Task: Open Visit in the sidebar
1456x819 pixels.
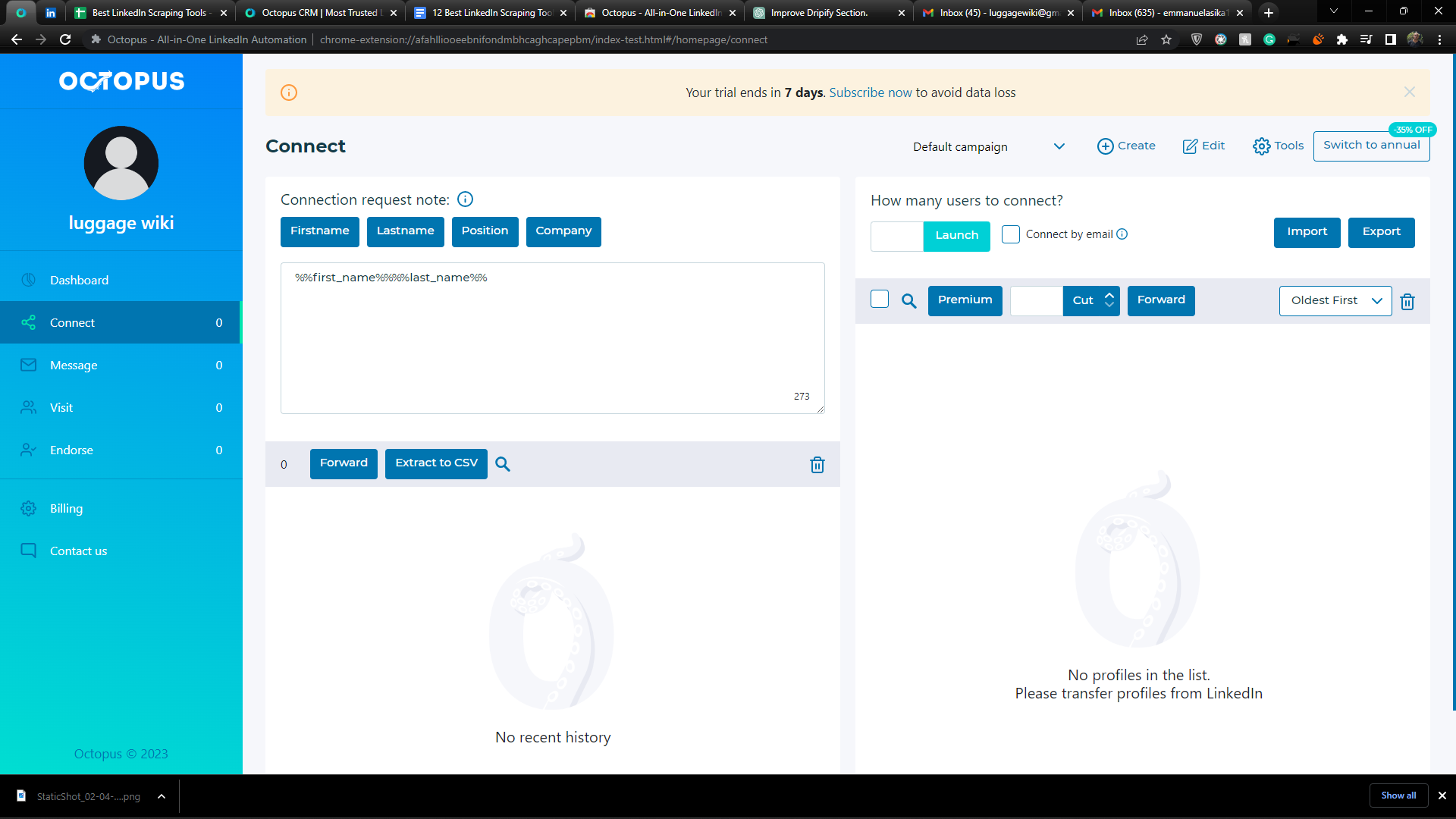Action: click(x=121, y=407)
